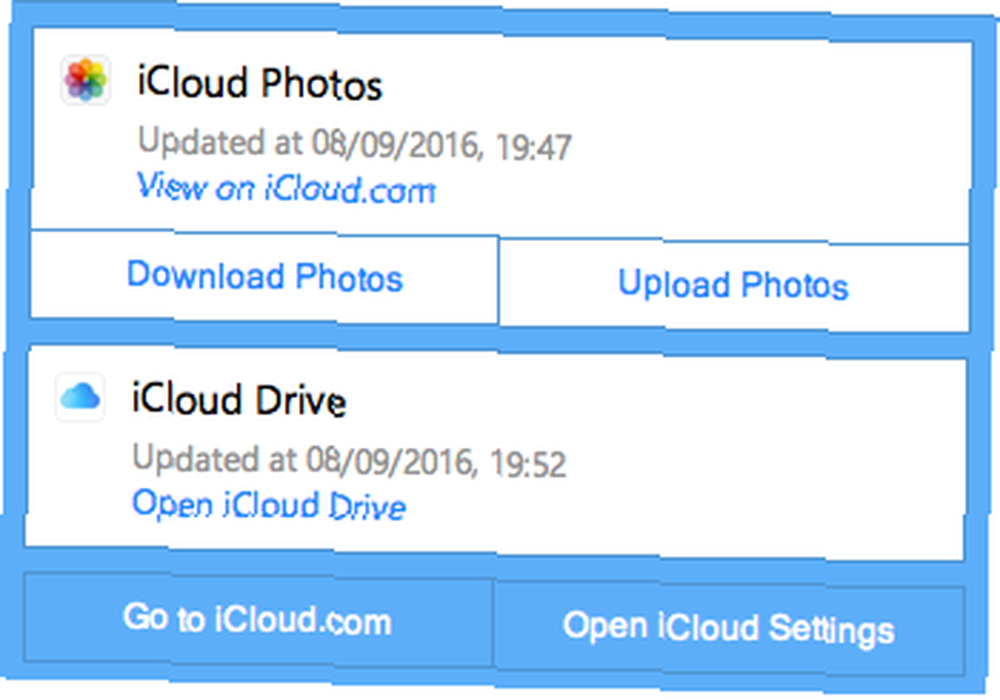The image size is (1000, 700).
Task: Select the Drive 'Updated at' status line
Action: pyautogui.click(x=349, y=460)
